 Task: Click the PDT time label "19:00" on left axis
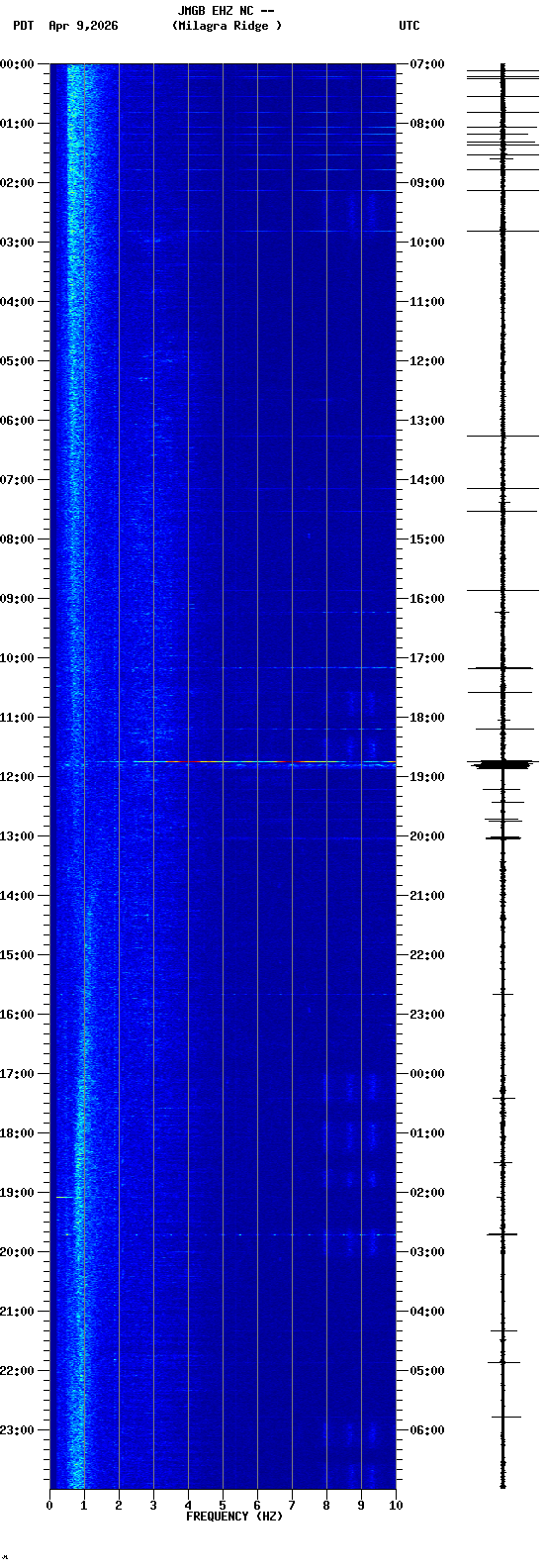[17, 1193]
